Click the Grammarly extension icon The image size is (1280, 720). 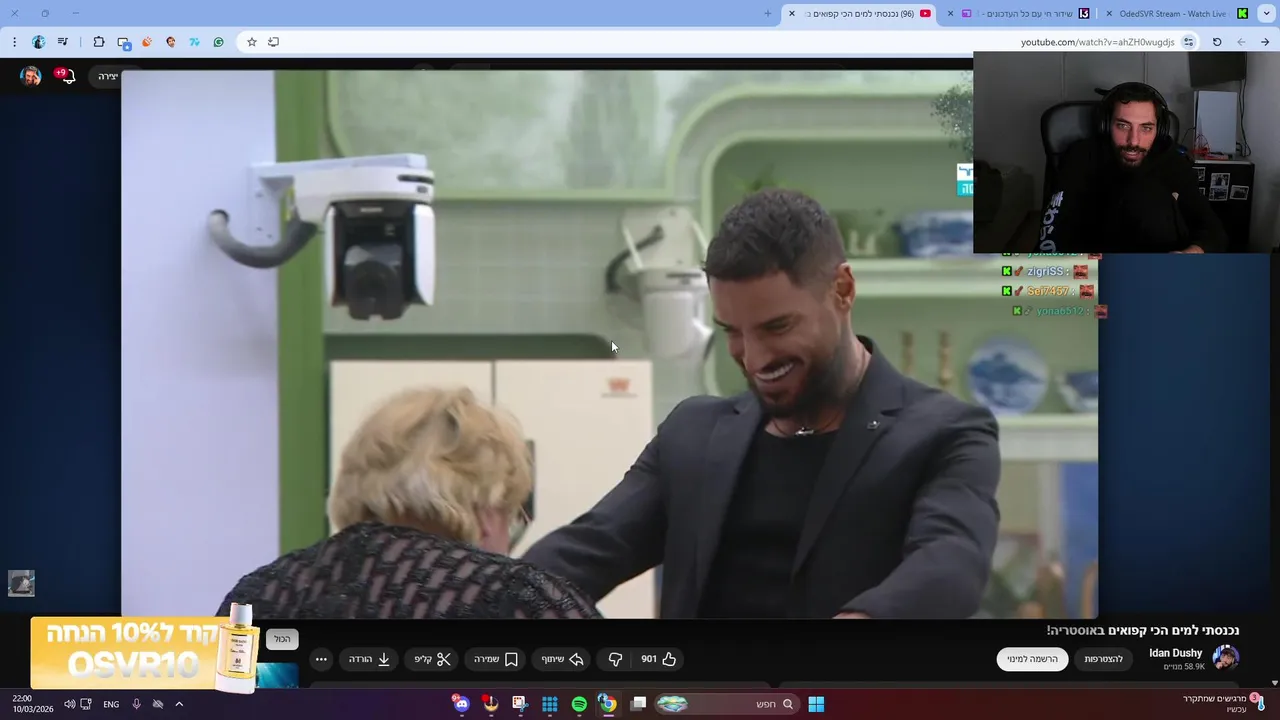[218, 42]
